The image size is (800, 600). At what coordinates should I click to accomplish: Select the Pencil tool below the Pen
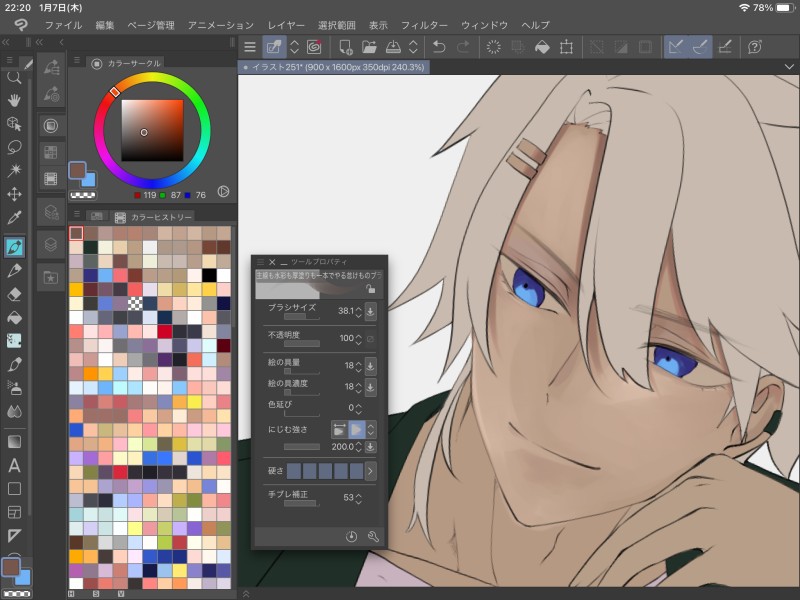(x=14, y=270)
